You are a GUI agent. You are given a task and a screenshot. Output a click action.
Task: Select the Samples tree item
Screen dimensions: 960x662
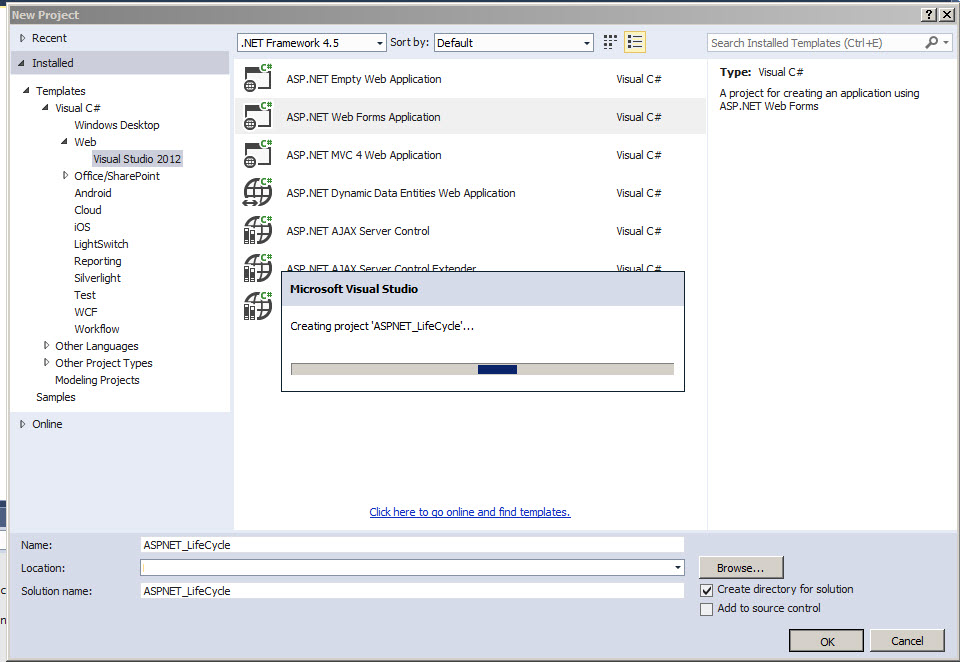[x=56, y=397]
